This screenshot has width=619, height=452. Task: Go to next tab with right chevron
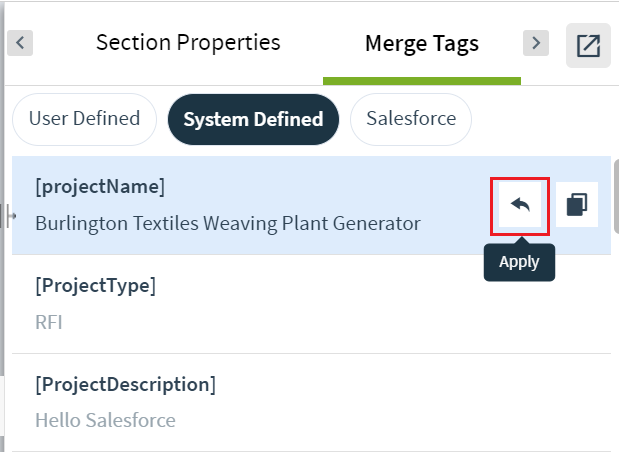(x=536, y=43)
